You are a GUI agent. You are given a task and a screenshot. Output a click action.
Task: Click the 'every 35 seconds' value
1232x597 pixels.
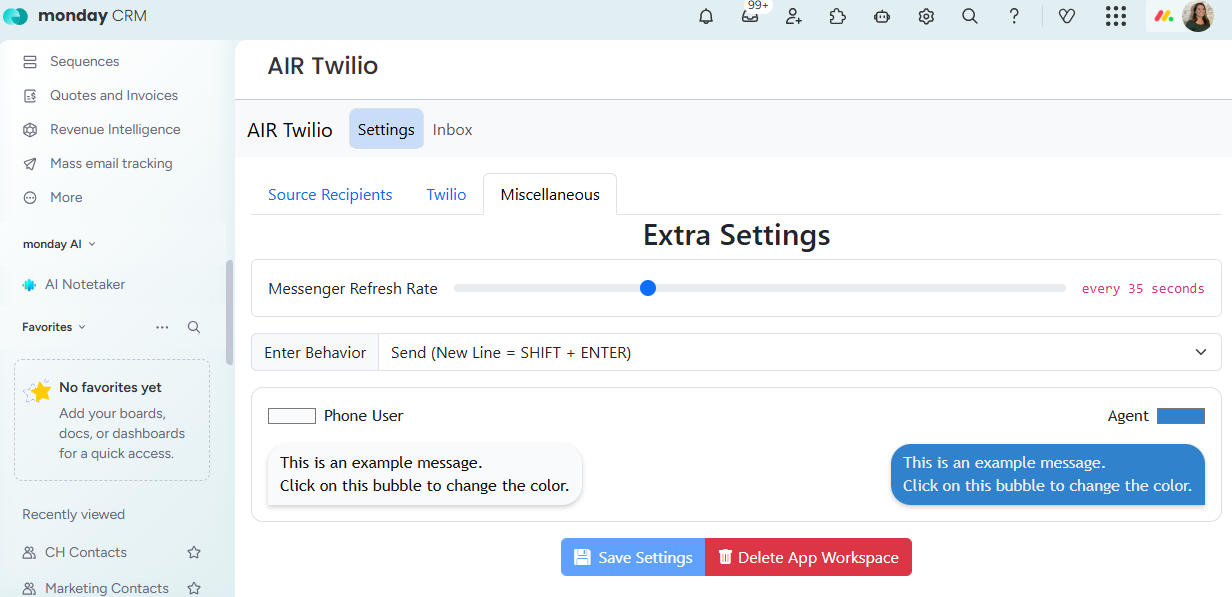tap(1143, 289)
